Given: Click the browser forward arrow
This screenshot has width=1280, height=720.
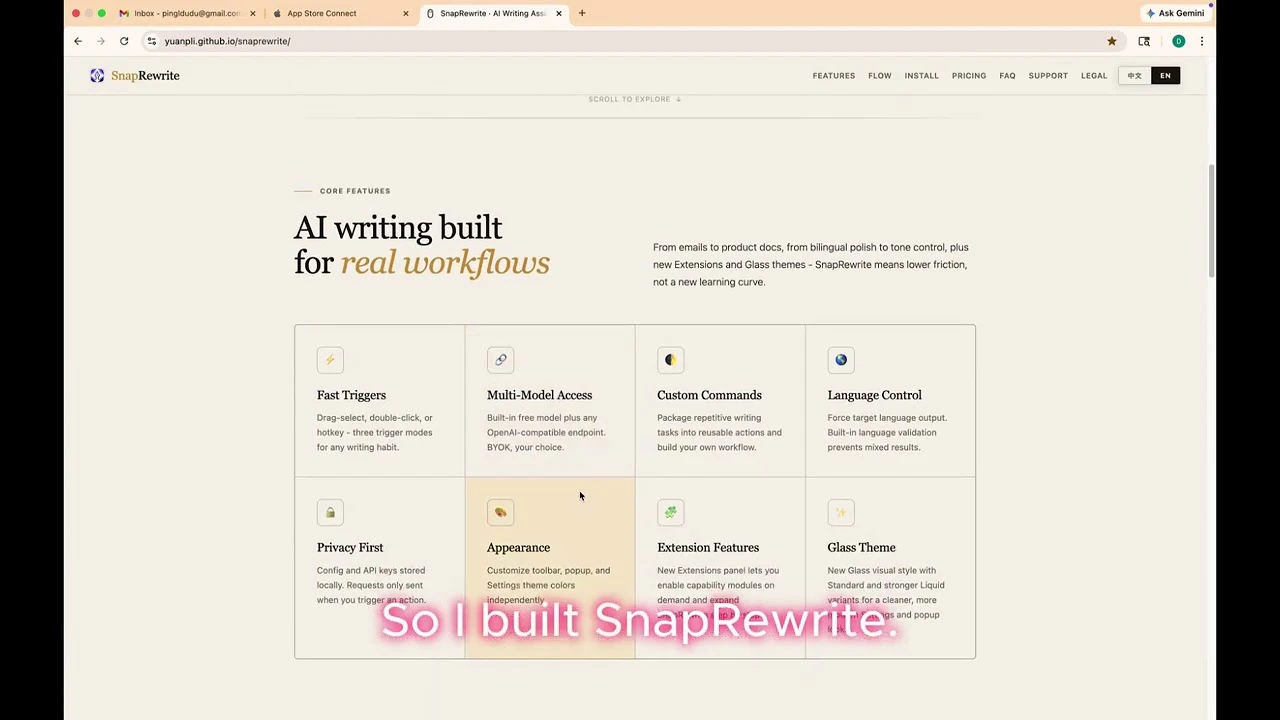Looking at the screenshot, I should pos(101,41).
